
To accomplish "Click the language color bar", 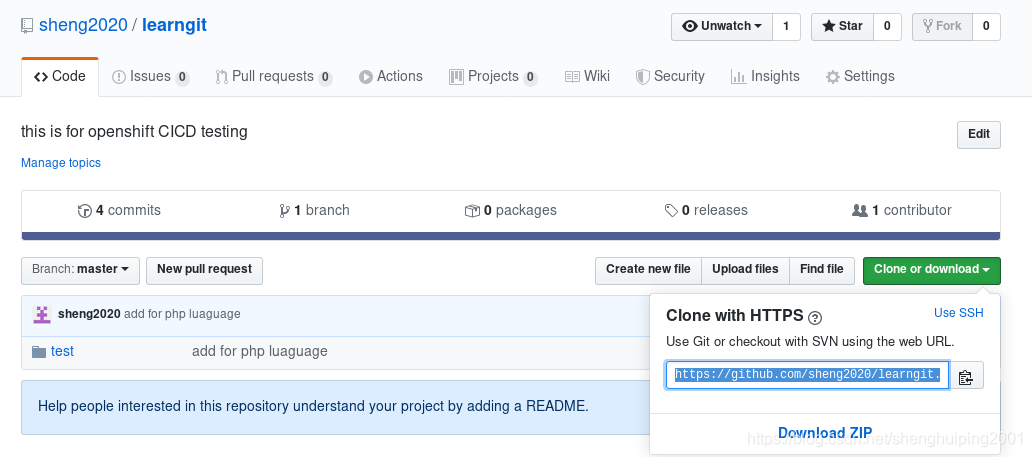I will point(511,236).
